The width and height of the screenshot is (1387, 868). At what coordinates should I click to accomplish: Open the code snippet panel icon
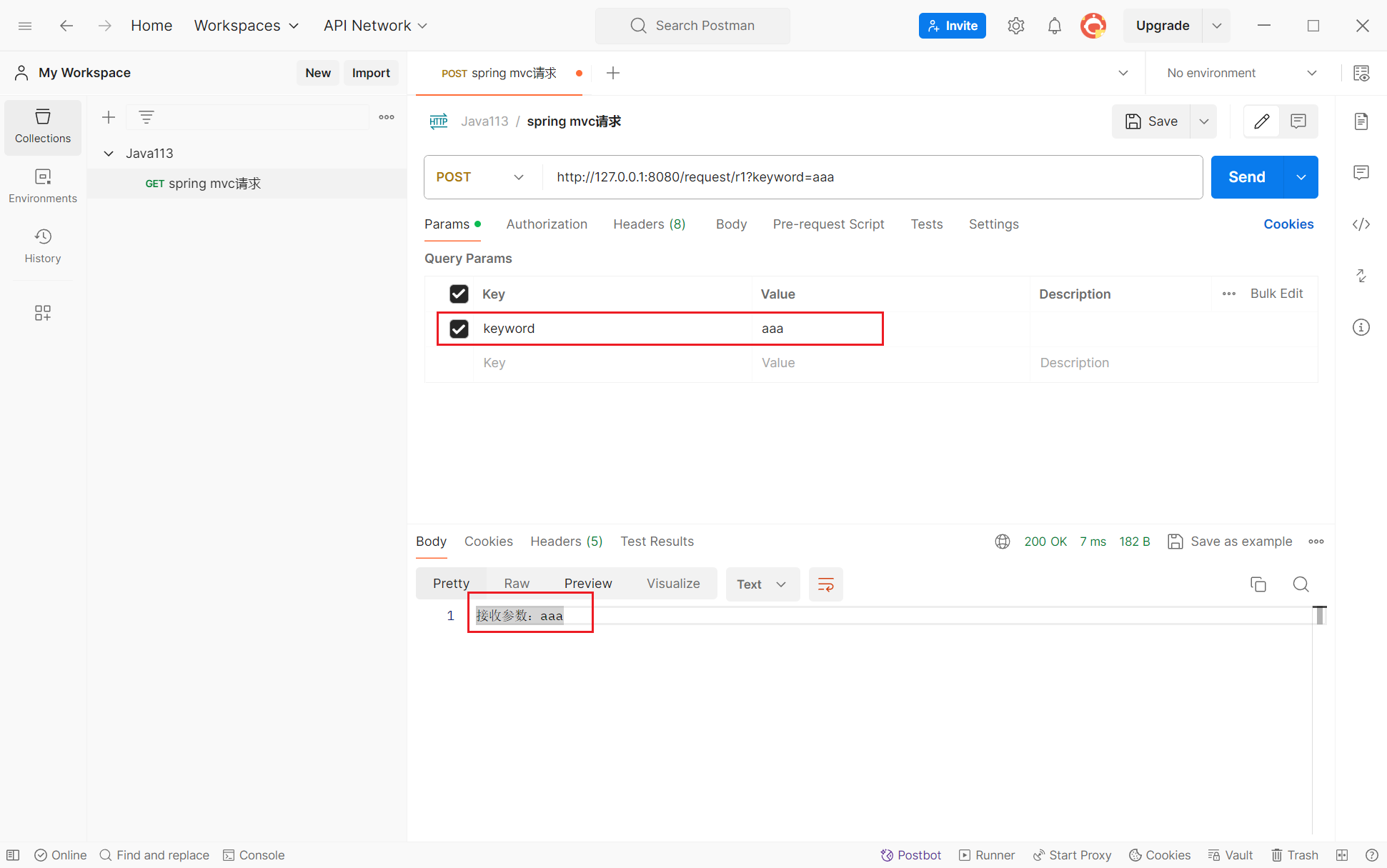pyautogui.click(x=1361, y=224)
